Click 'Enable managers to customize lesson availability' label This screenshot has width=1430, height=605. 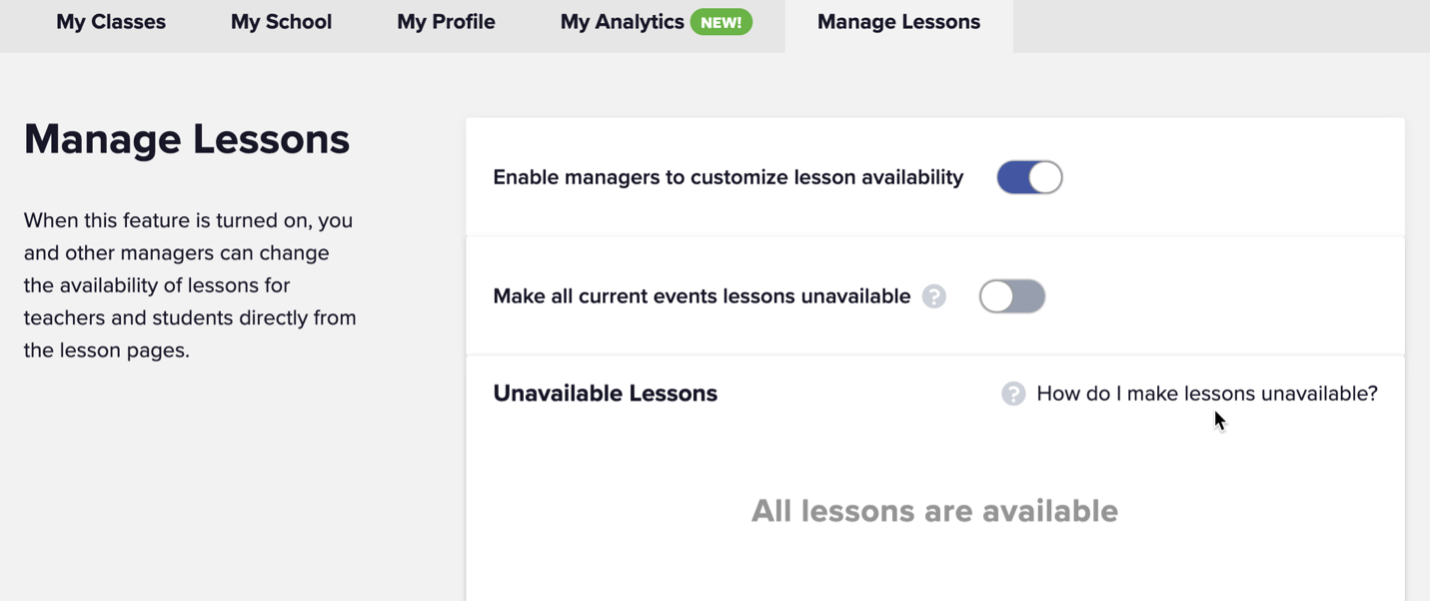pos(728,178)
